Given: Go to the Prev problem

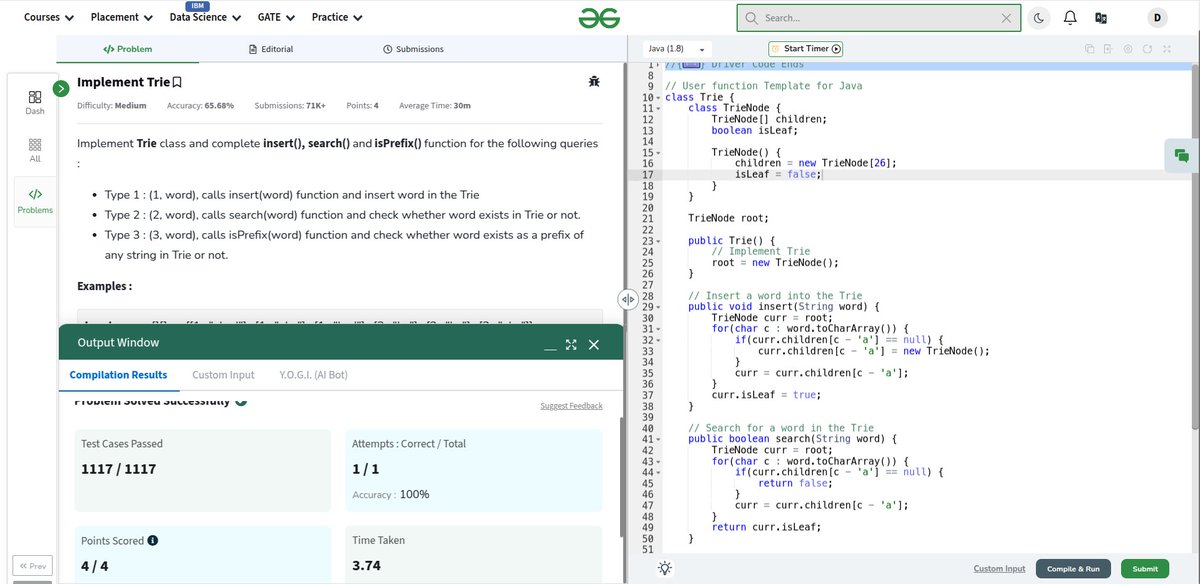Looking at the screenshot, I should (33, 566).
